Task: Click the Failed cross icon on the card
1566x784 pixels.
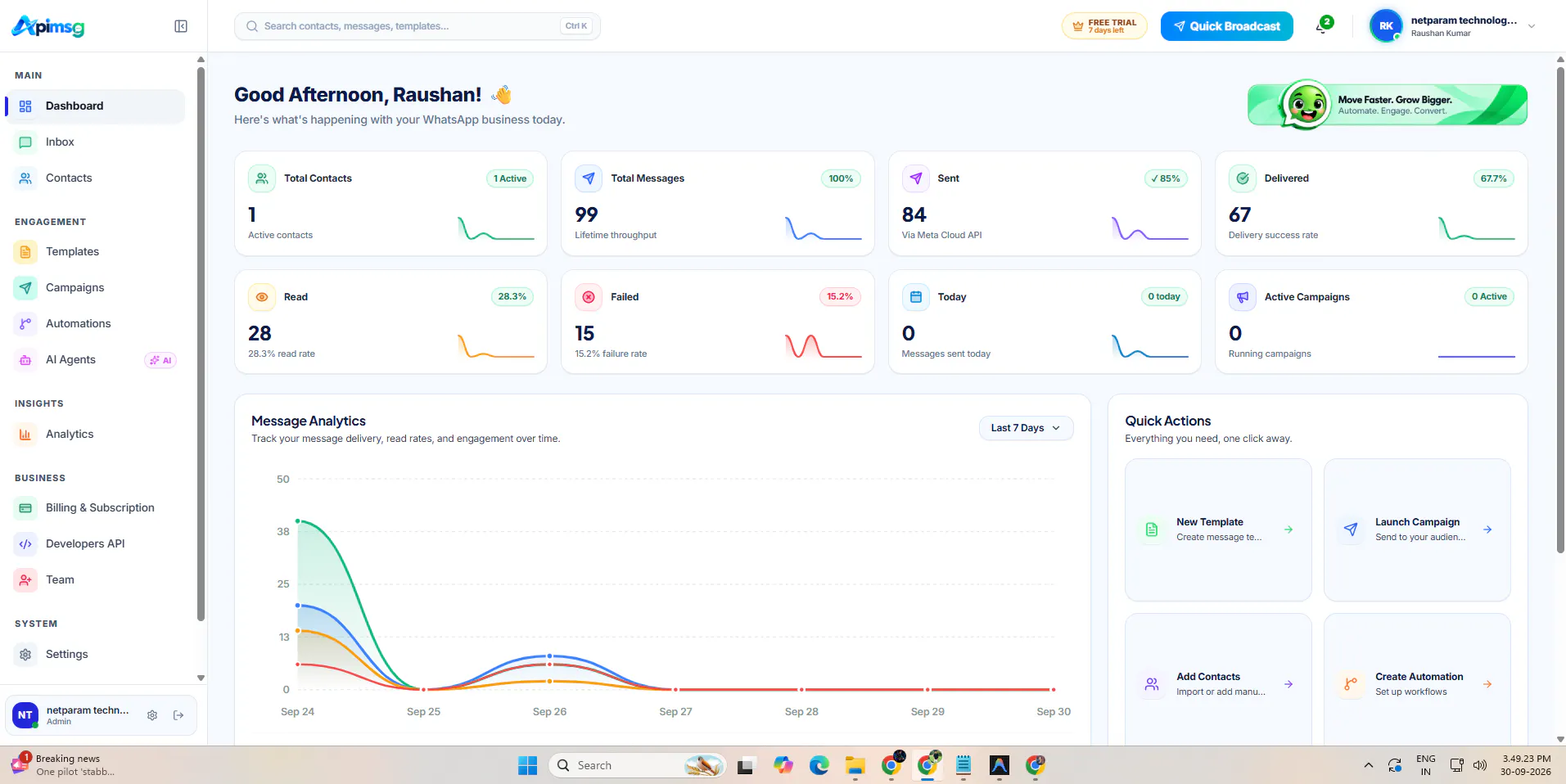Action: coord(589,297)
